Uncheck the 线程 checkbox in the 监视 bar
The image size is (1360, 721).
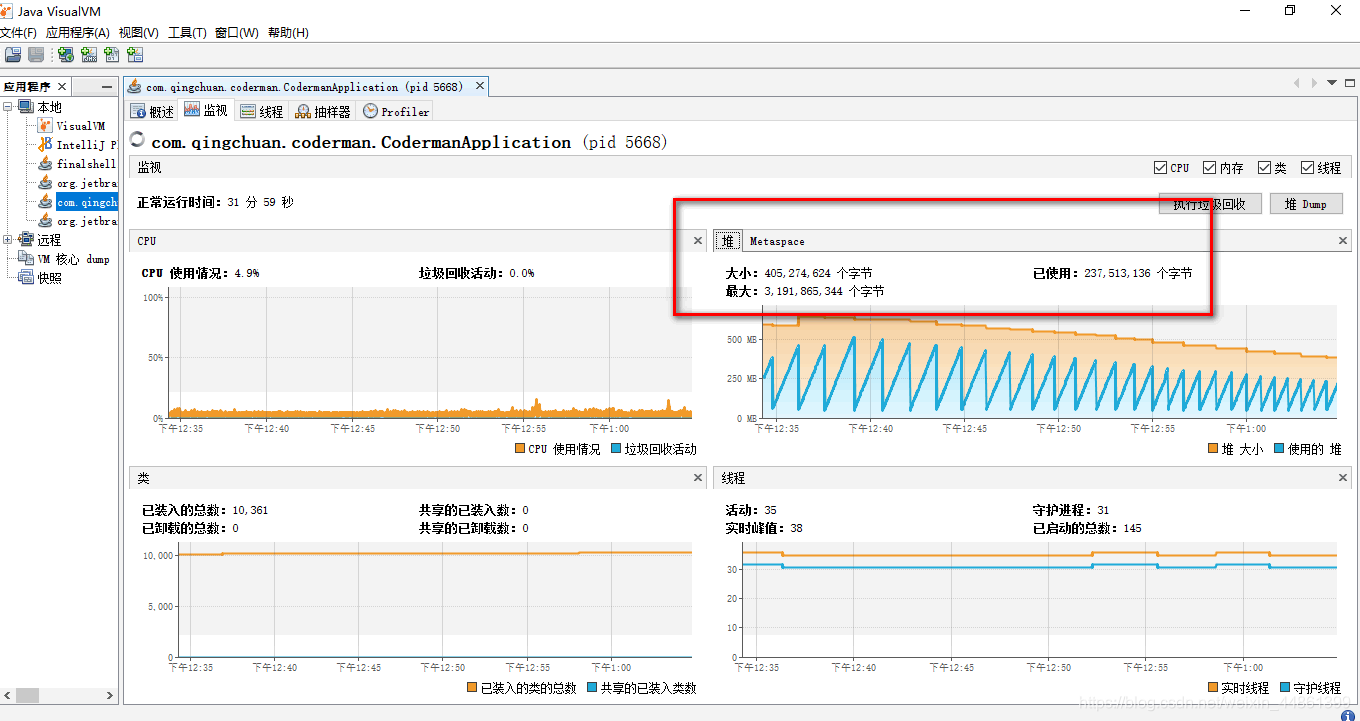tap(1307, 168)
